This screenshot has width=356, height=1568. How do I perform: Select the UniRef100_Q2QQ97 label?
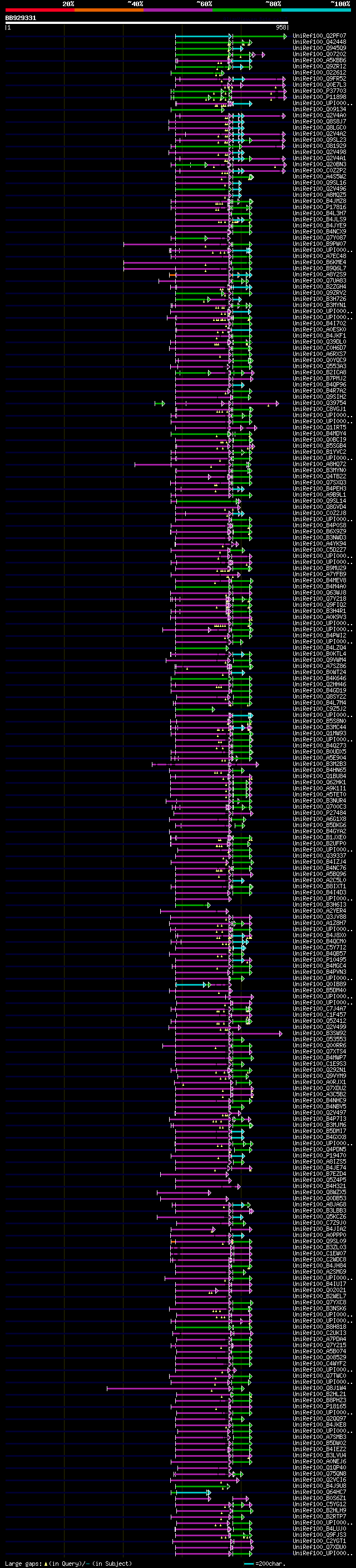tap(319, 1418)
